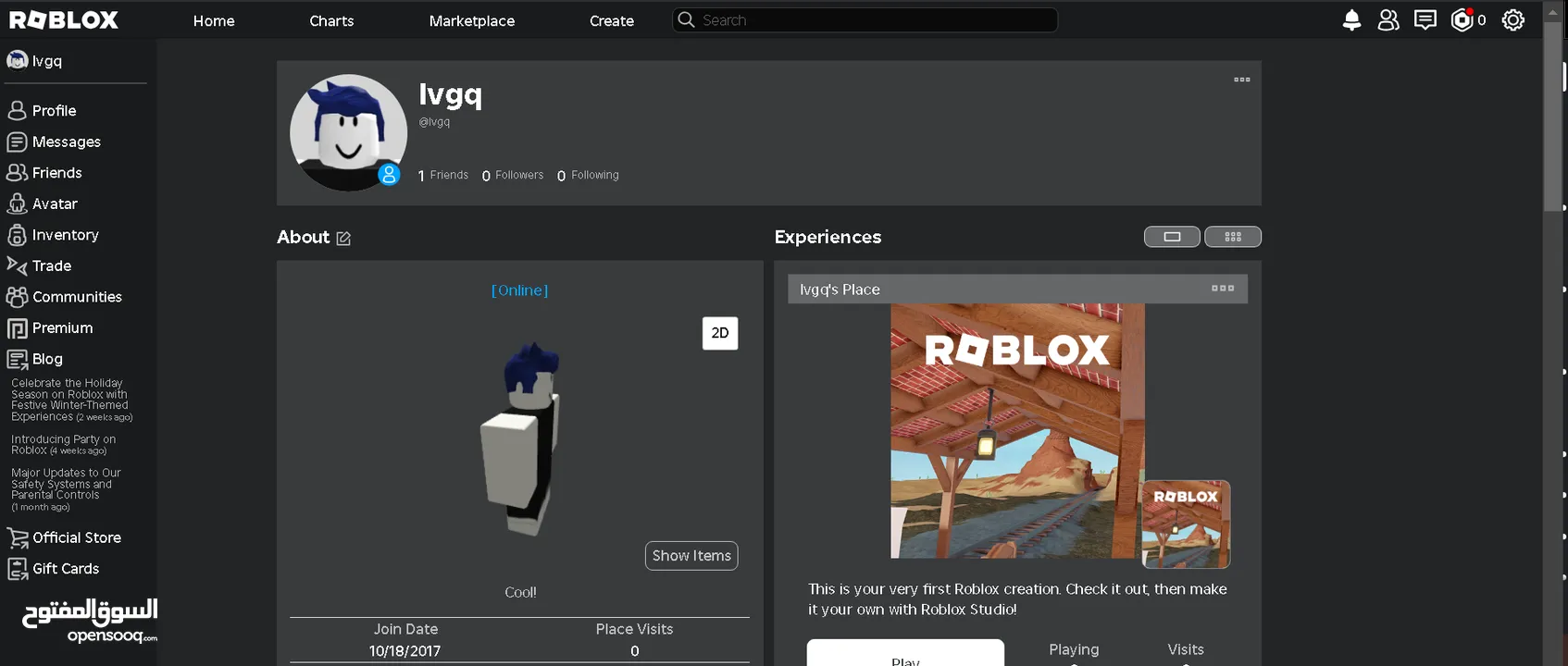
Task: Click the lvgq's Place game thumbnail
Action: tap(1017, 431)
